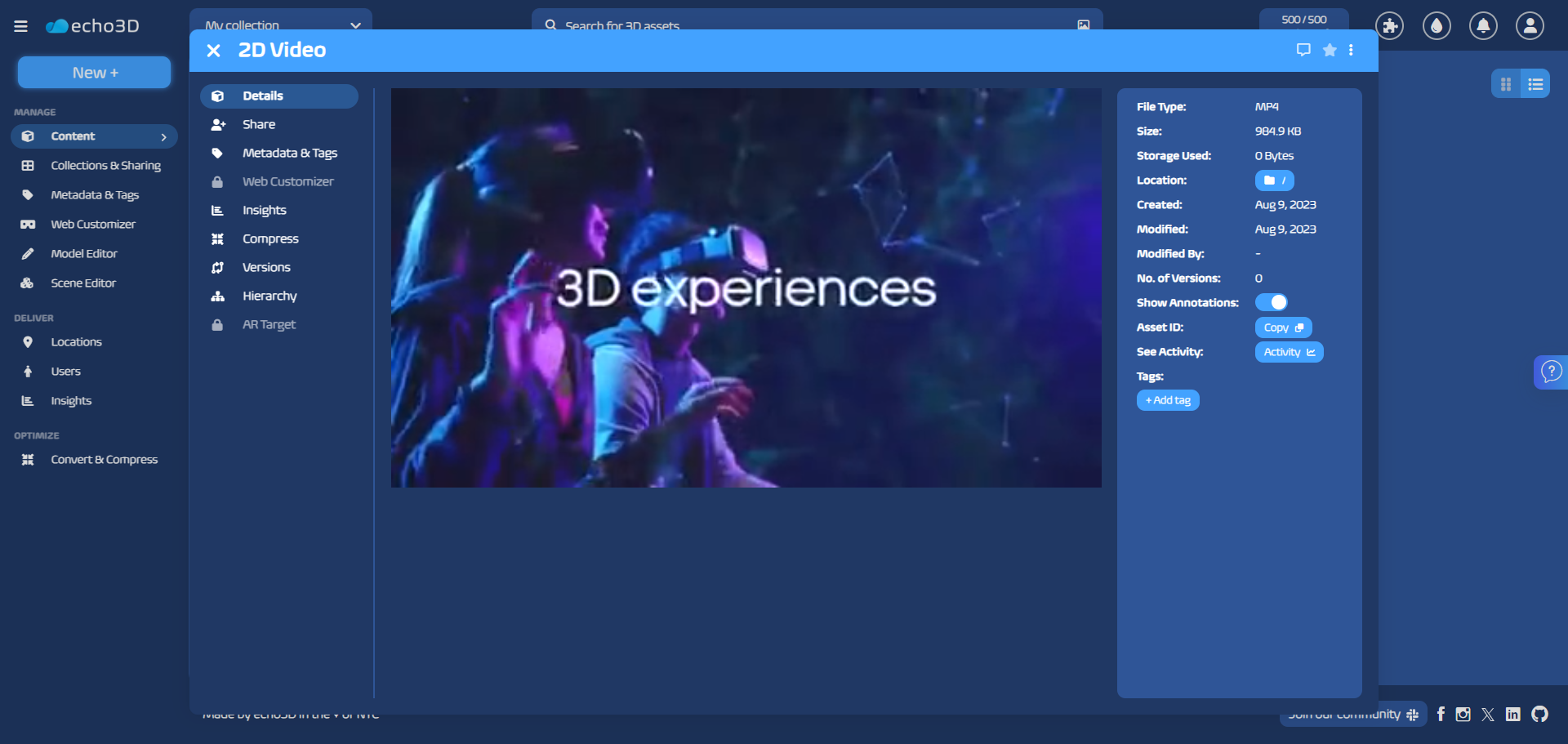Open the comment annotation icon in header
Viewport: 1568px width, 744px height.
(x=1303, y=50)
